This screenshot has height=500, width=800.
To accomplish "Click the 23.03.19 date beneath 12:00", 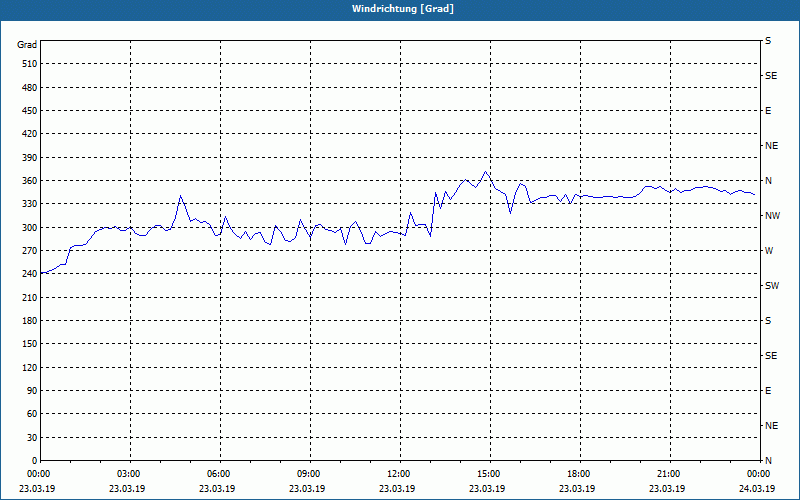I will [397, 489].
